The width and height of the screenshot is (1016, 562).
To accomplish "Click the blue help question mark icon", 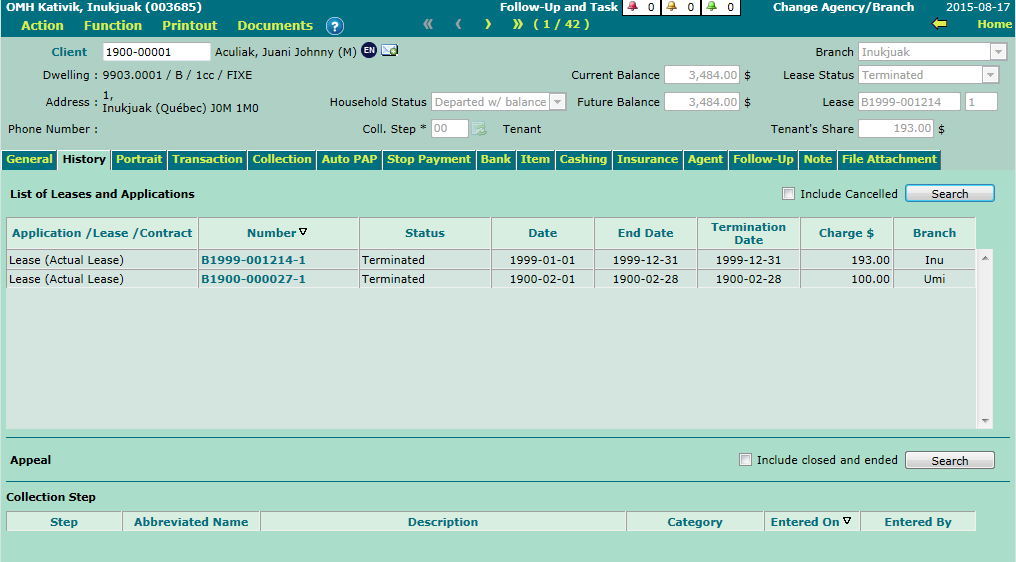I will pyautogui.click(x=335, y=26).
